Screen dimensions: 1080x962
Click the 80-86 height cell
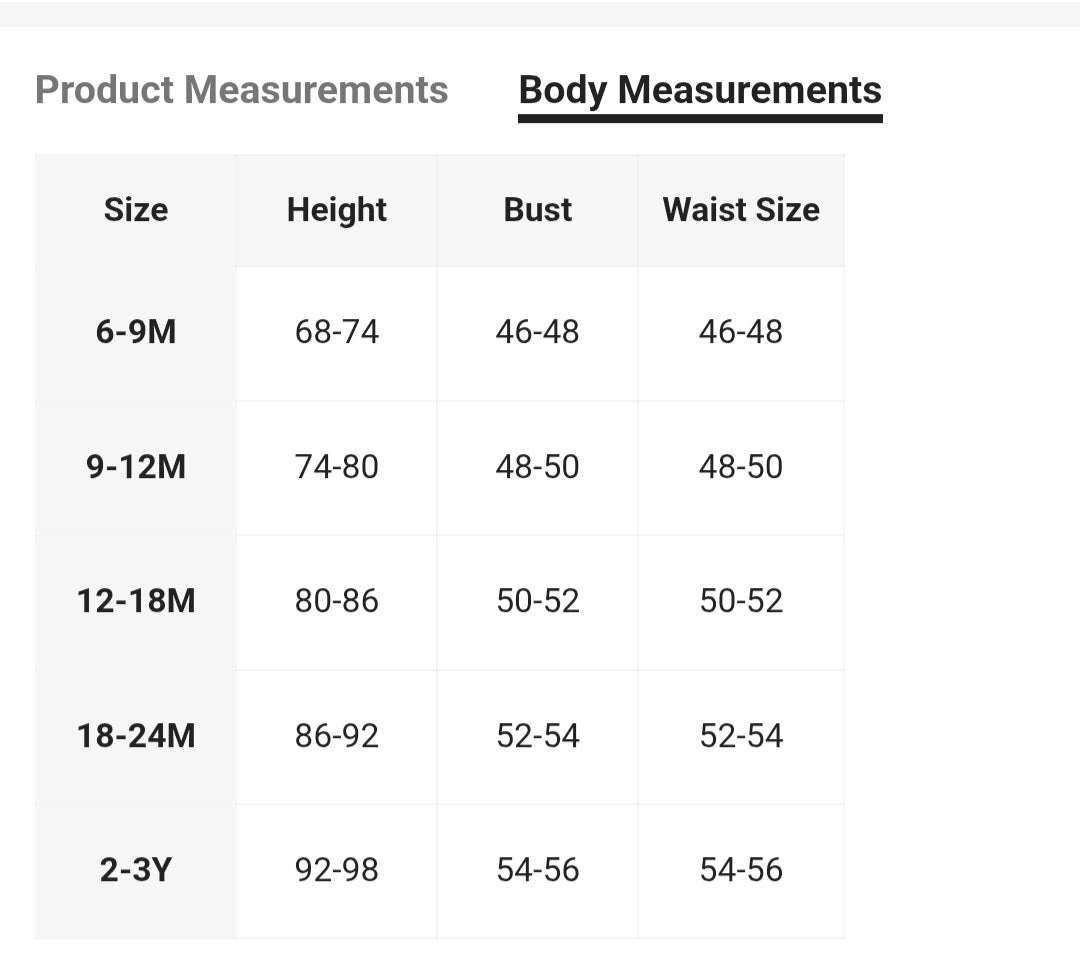coord(337,601)
